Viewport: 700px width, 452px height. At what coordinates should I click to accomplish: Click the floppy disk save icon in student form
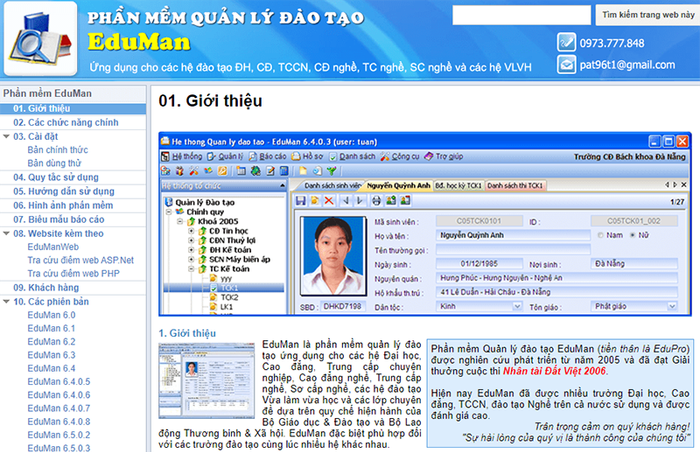[x=300, y=201]
